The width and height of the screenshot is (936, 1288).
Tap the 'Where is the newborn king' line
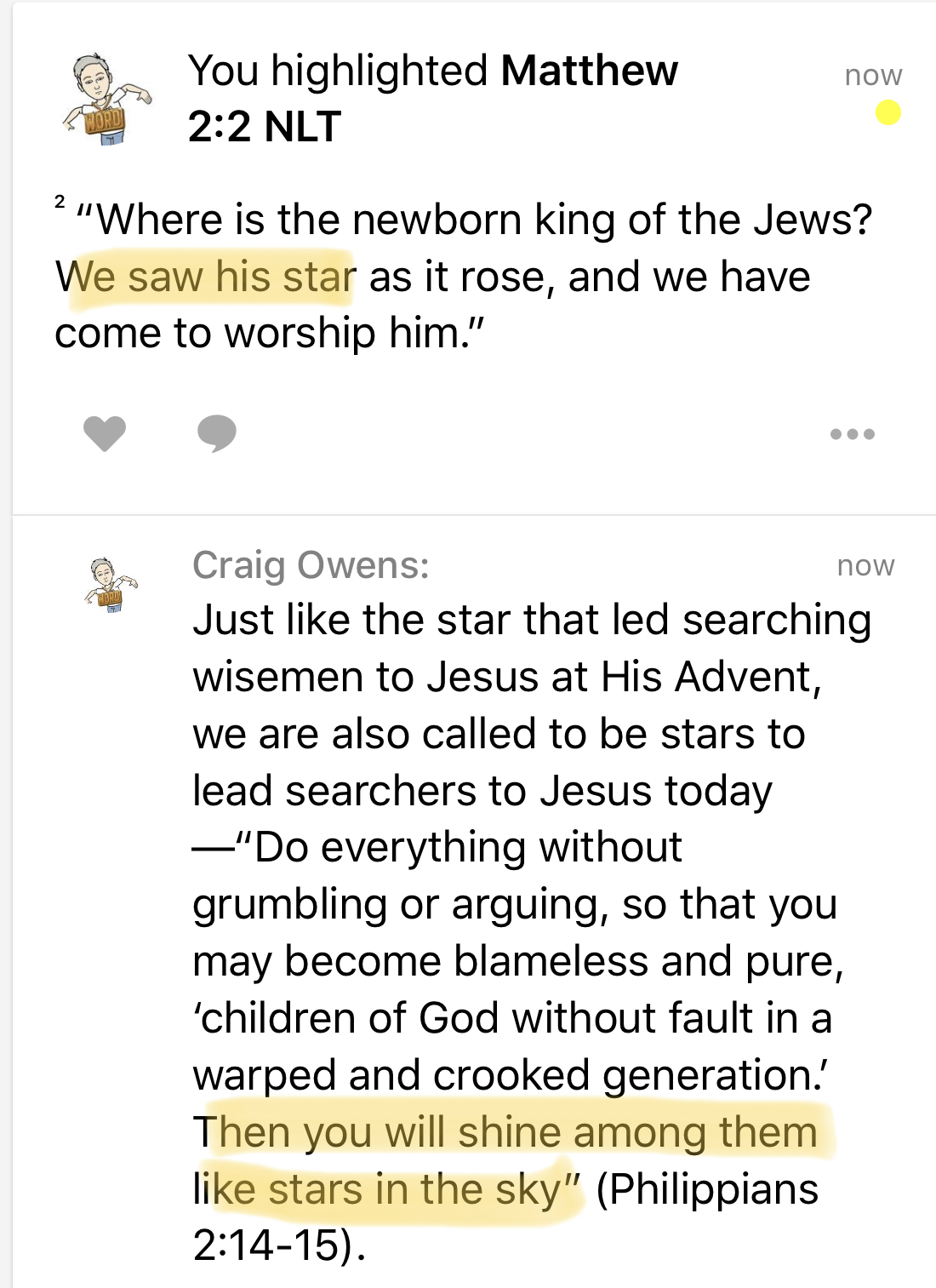(x=474, y=220)
